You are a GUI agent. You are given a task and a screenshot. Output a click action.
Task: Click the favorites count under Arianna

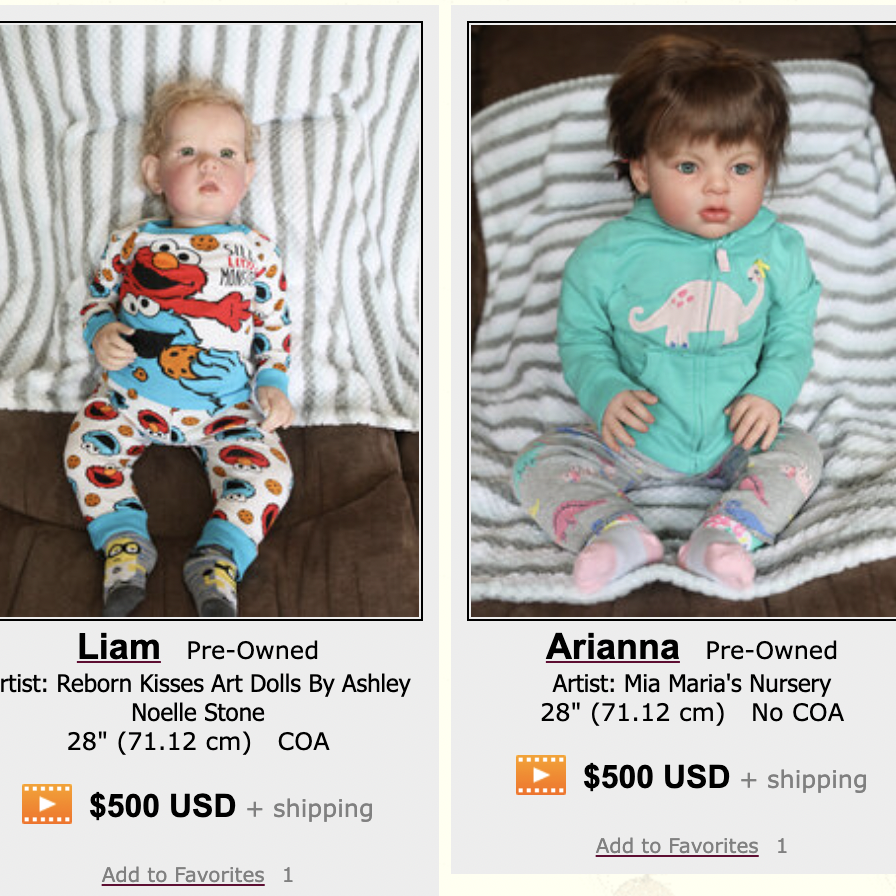pyautogui.click(x=782, y=846)
